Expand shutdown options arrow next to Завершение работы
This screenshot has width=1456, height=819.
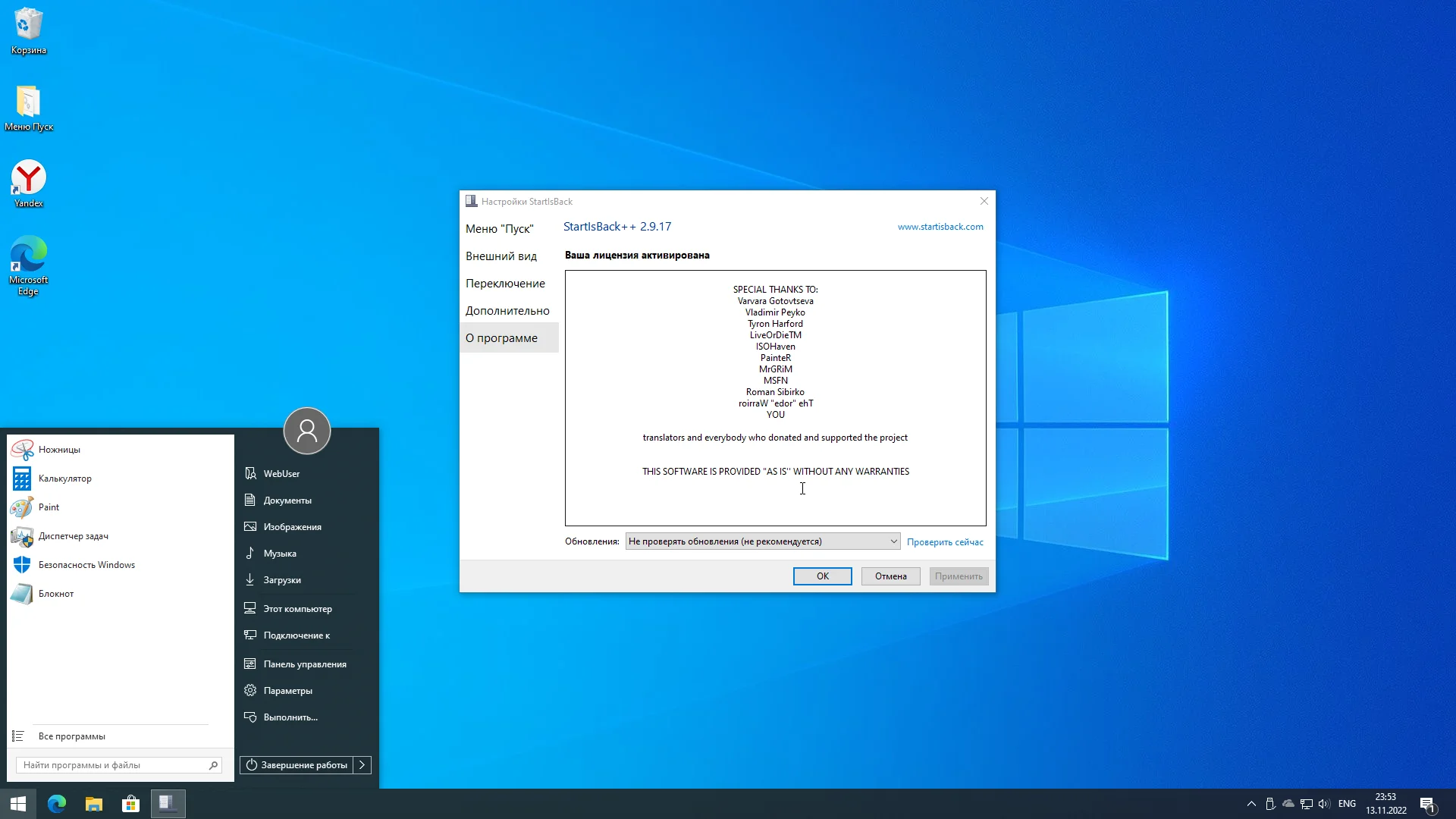362,765
